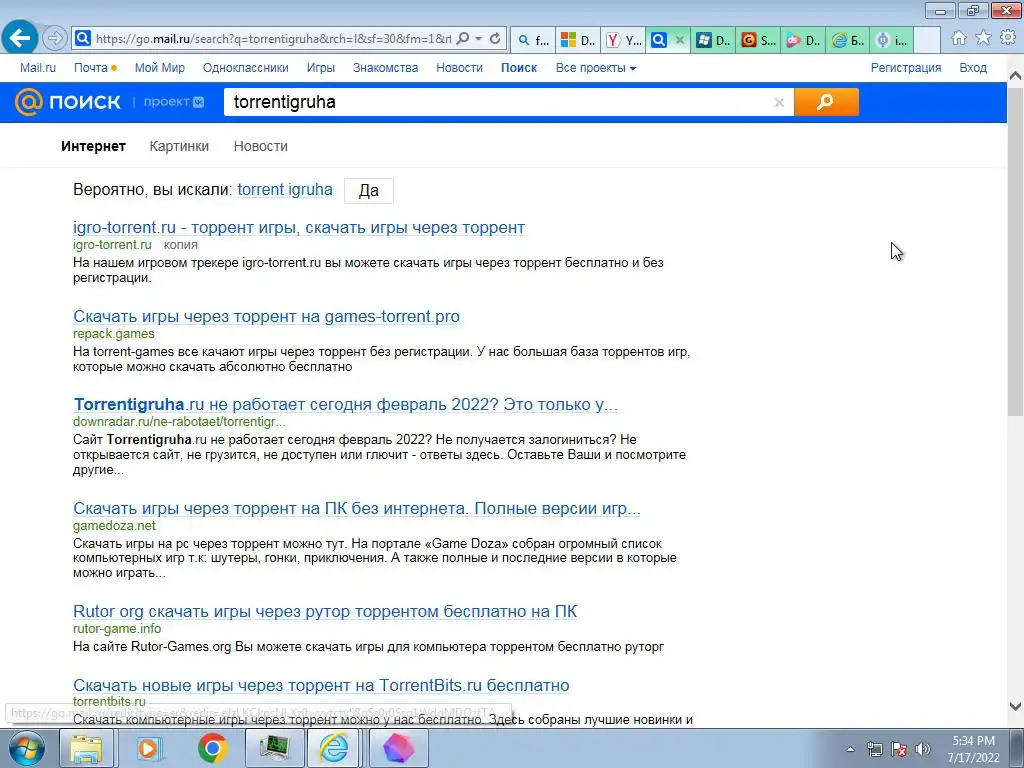Open Почта in the top navigation

pos(91,68)
